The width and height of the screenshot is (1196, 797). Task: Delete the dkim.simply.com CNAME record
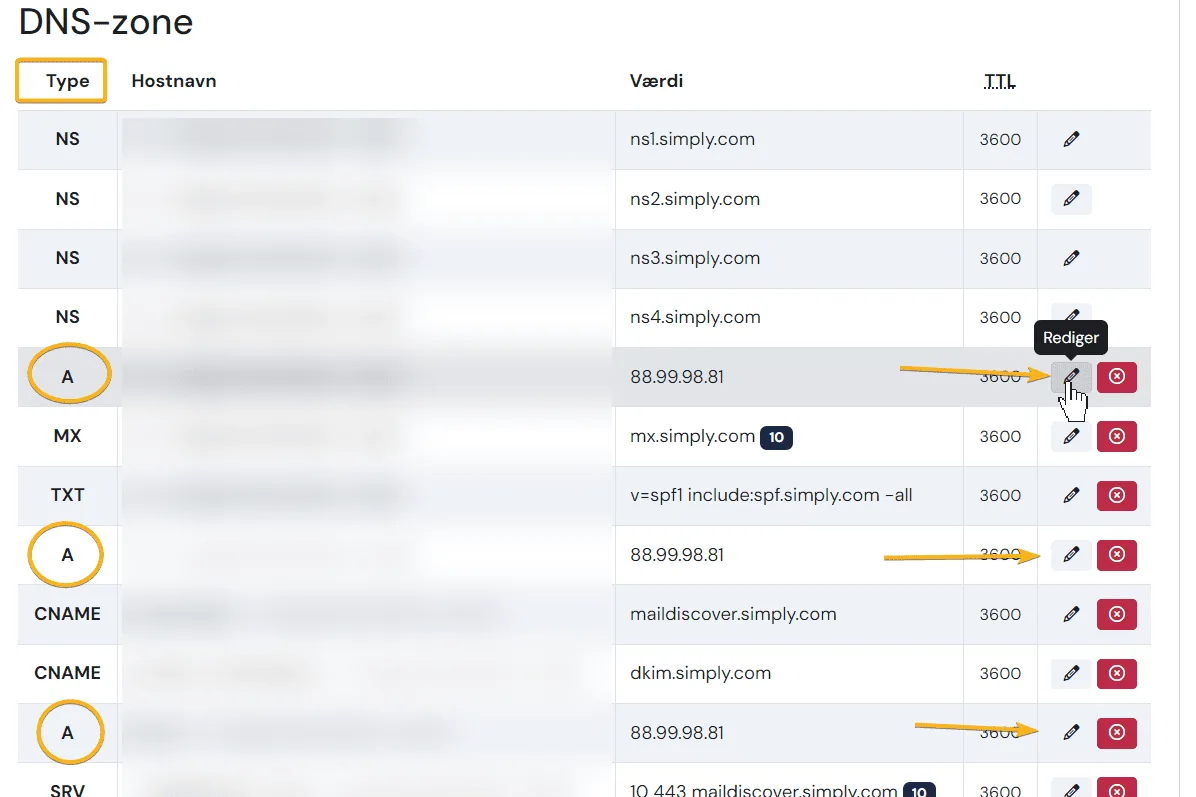tap(1117, 673)
